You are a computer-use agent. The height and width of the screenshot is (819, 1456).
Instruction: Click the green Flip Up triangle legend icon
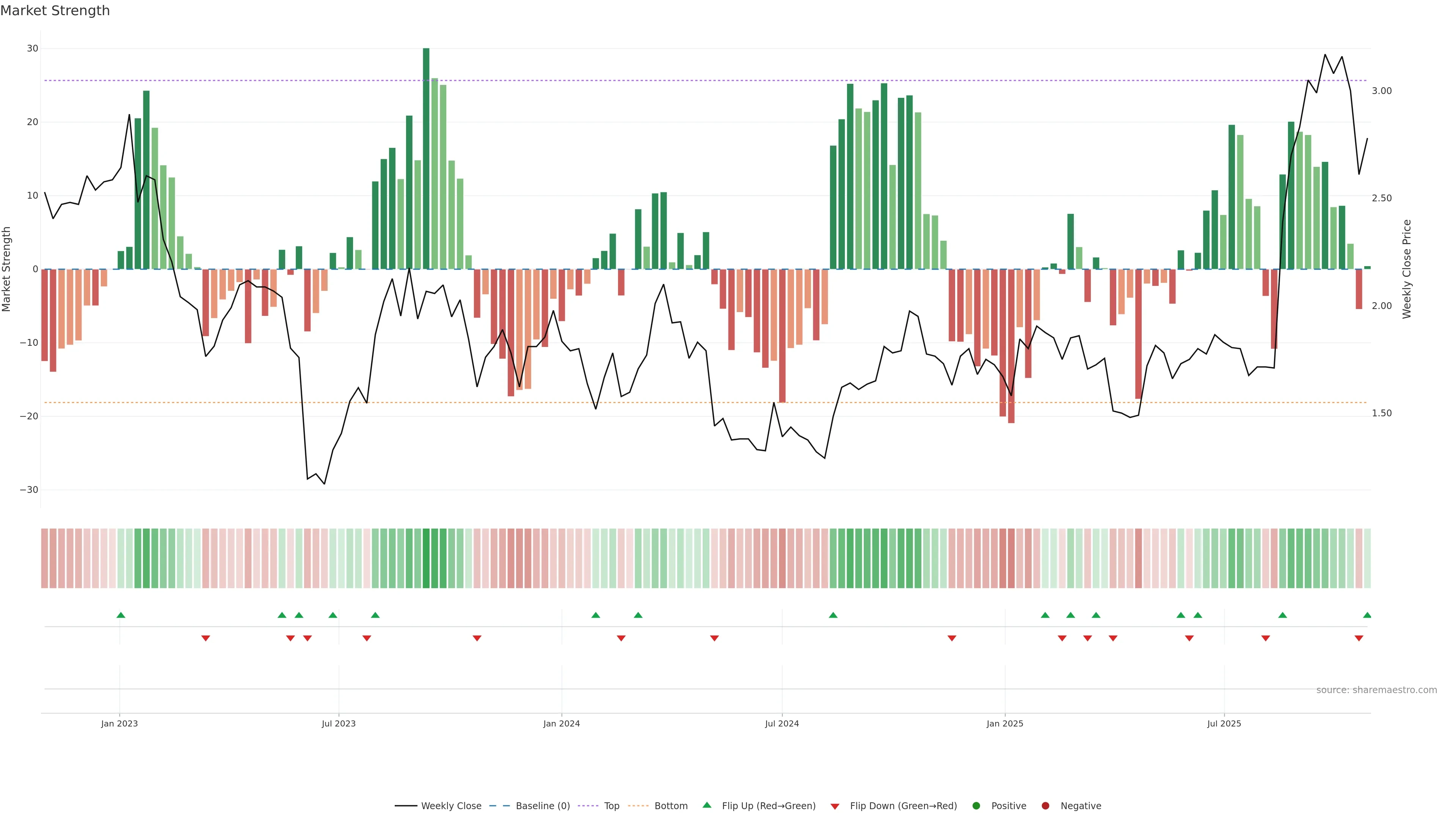(706, 805)
